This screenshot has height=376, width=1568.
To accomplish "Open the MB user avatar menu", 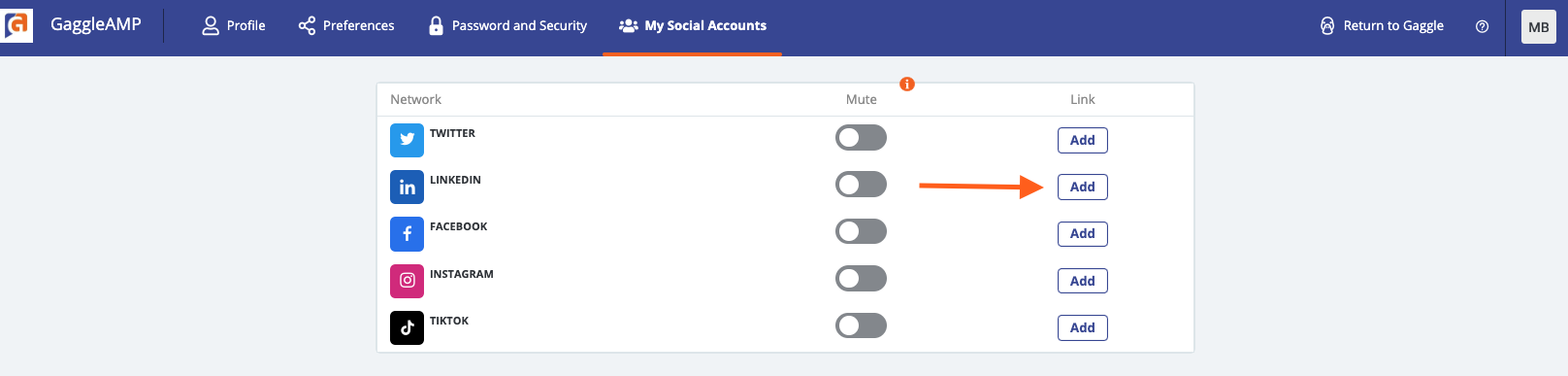I will point(1538,27).
